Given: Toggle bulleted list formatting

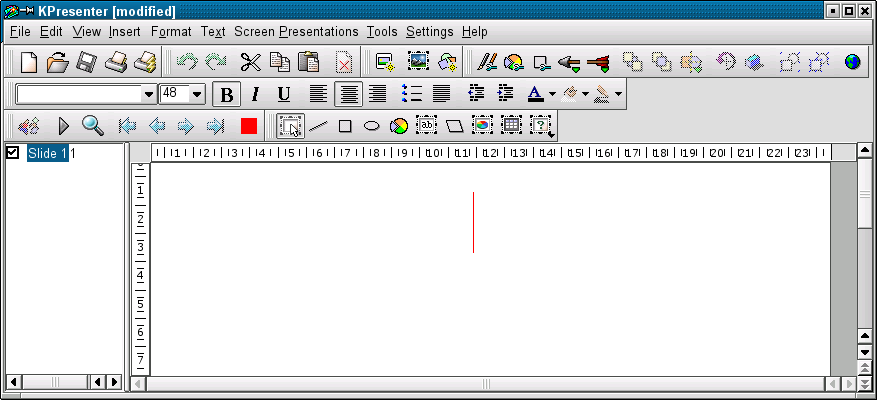Looking at the screenshot, I should [412, 94].
